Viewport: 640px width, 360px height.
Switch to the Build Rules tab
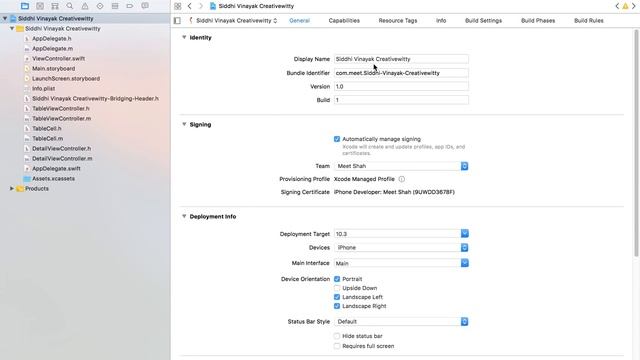589,20
